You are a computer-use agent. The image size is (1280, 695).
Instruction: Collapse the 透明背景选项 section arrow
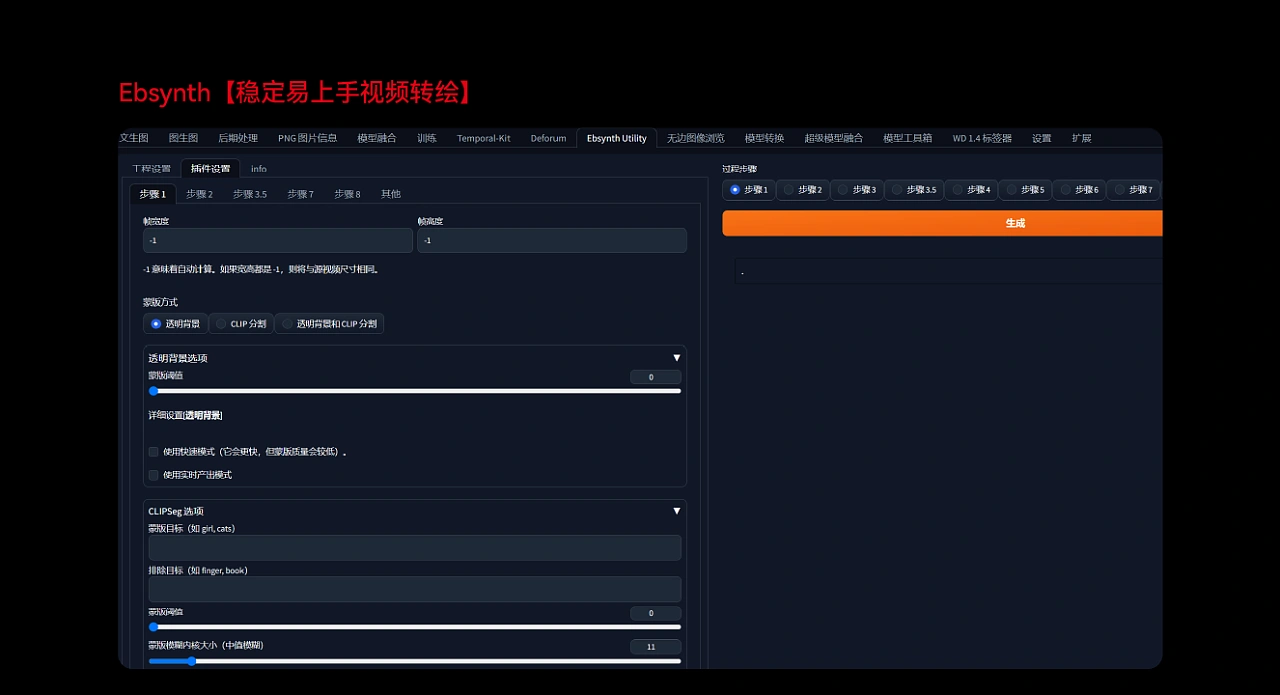click(x=677, y=358)
